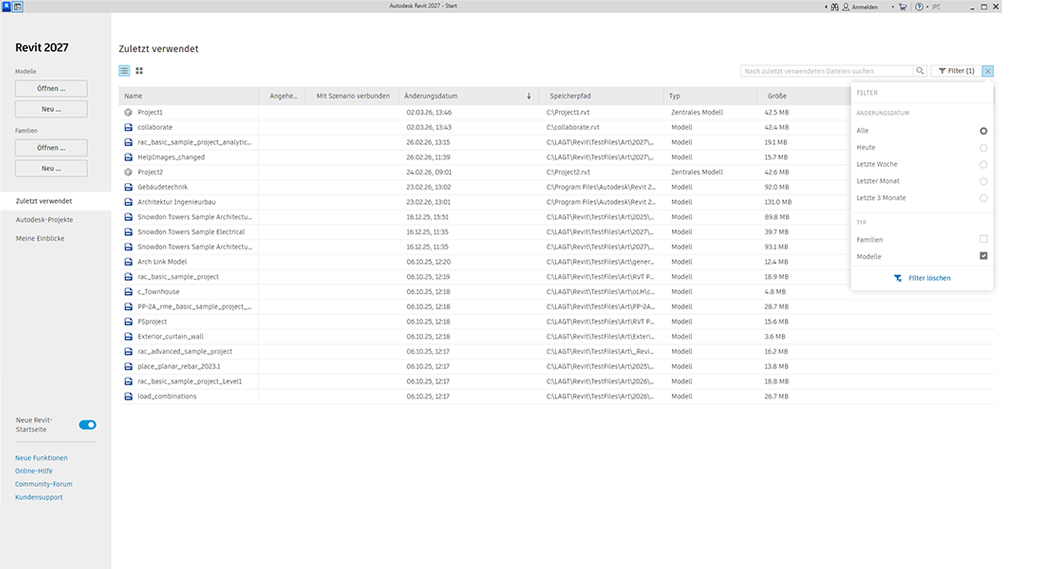Click the home view icon beside Revit logo

coord(18,7)
